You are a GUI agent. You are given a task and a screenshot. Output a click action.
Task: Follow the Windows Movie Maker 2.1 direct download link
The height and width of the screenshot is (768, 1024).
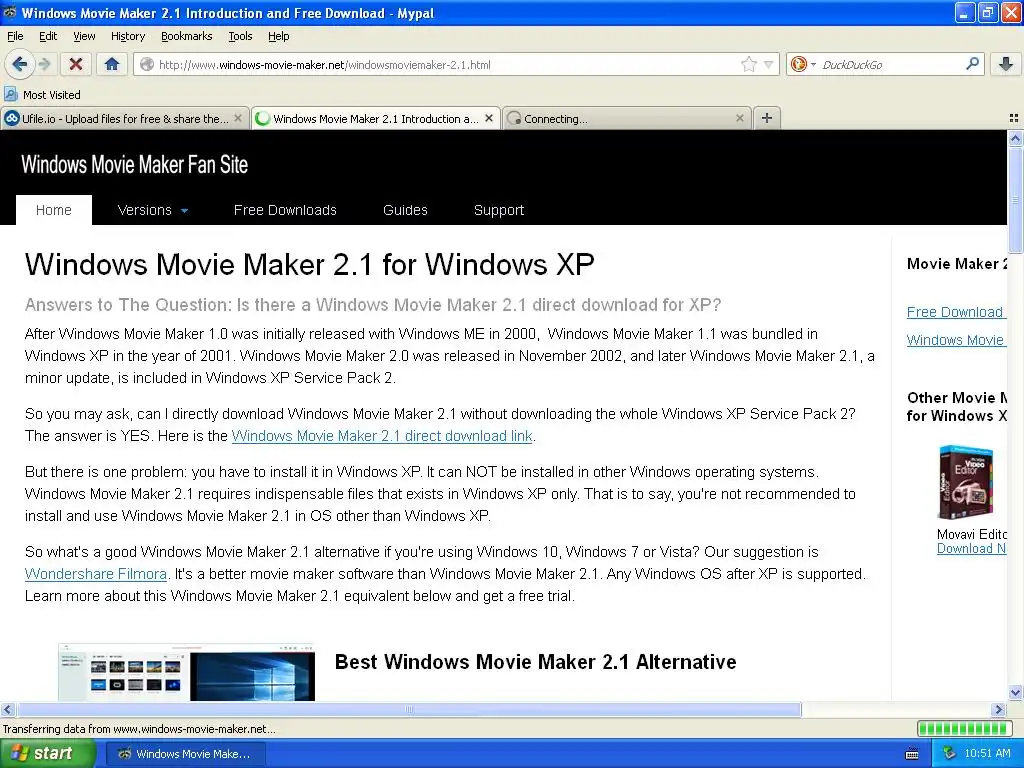point(382,436)
